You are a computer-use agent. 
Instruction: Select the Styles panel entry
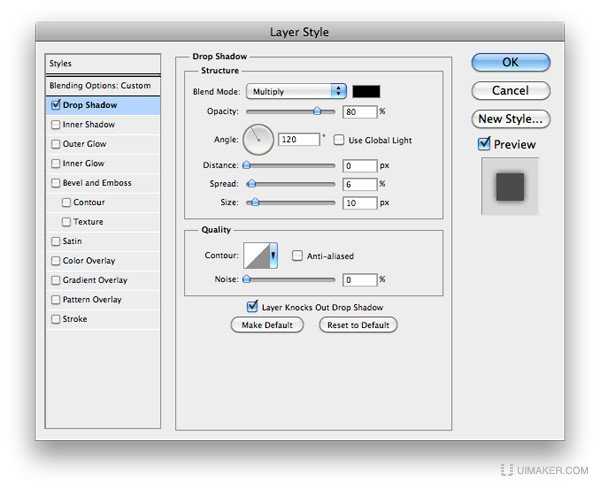coord(103,64)
